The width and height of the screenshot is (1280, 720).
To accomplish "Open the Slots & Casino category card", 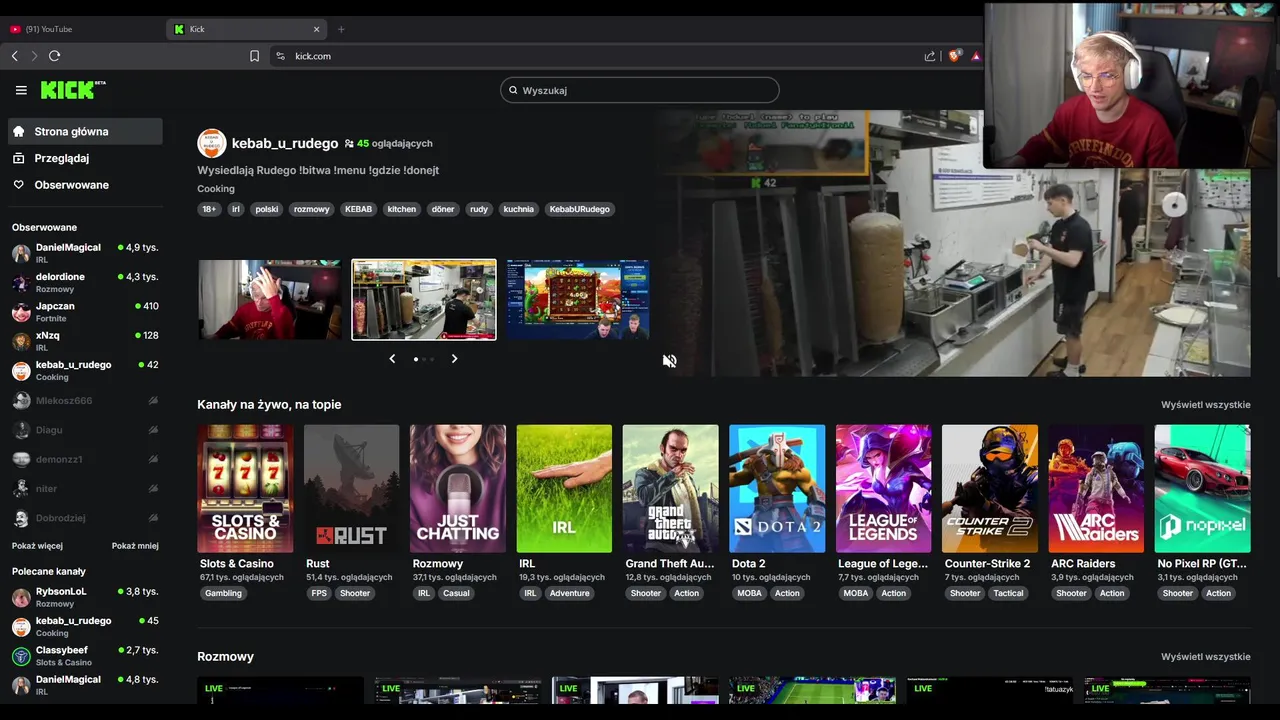I will [245, 489].
